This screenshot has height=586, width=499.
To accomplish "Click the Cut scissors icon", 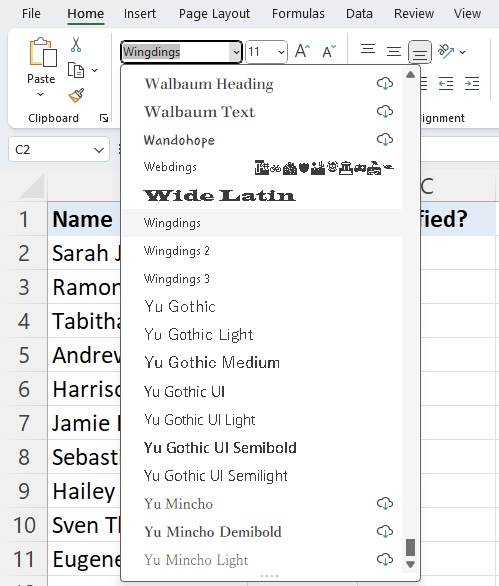I will [76, 44].
